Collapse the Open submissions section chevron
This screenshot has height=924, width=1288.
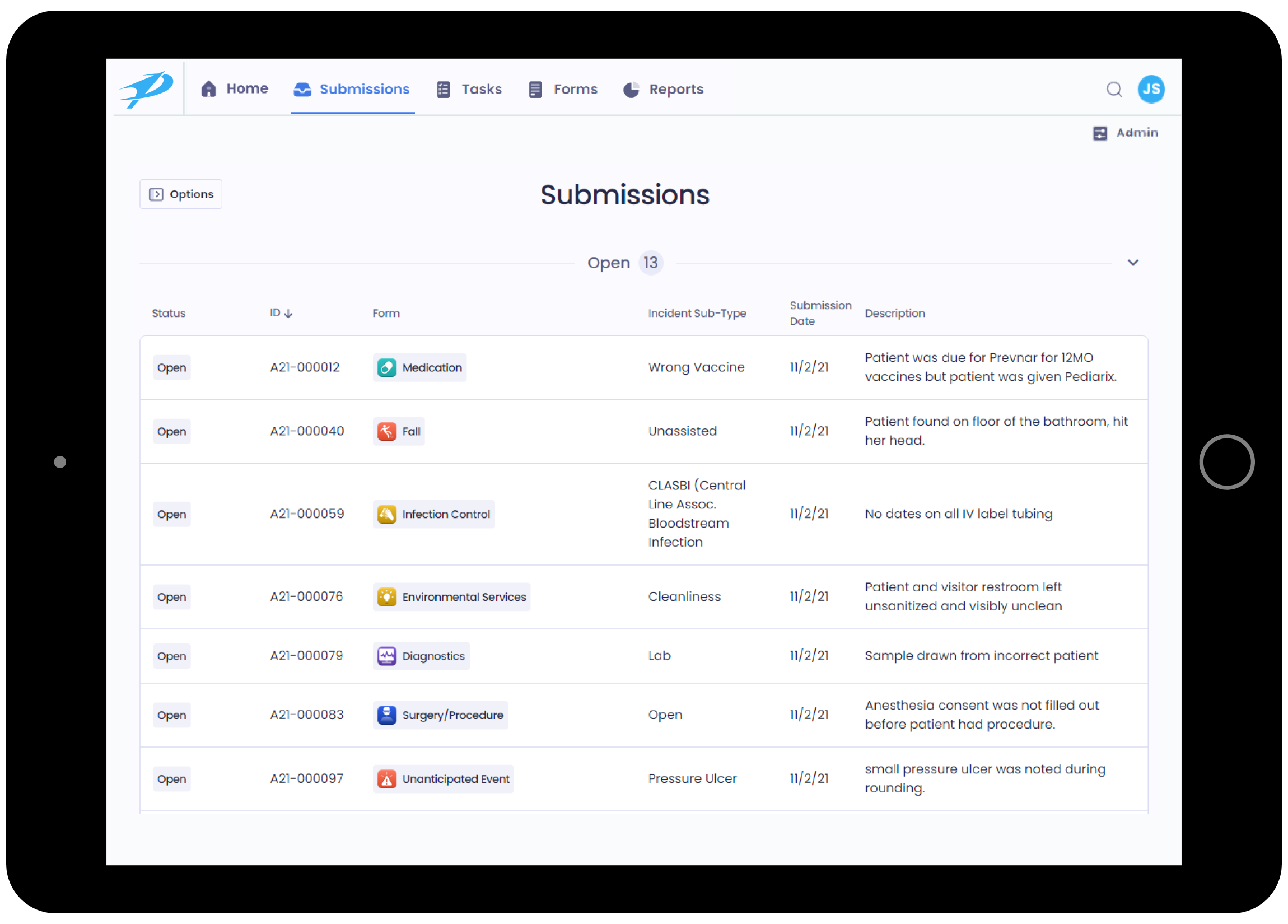click(x=1132, y=263)
